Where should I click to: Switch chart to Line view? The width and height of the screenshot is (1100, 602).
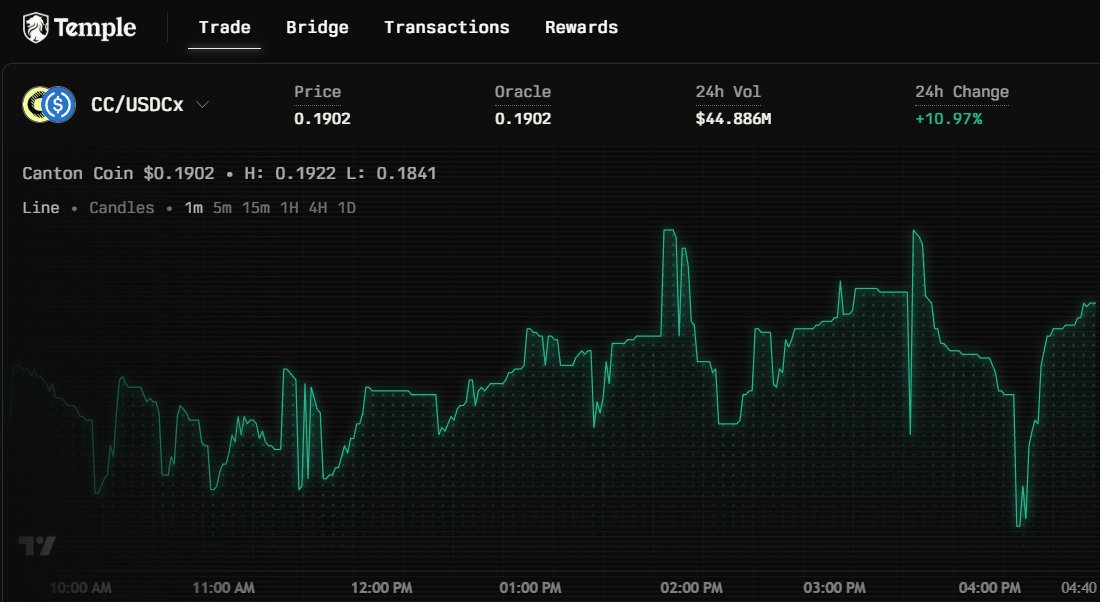(x=41, y=208)
